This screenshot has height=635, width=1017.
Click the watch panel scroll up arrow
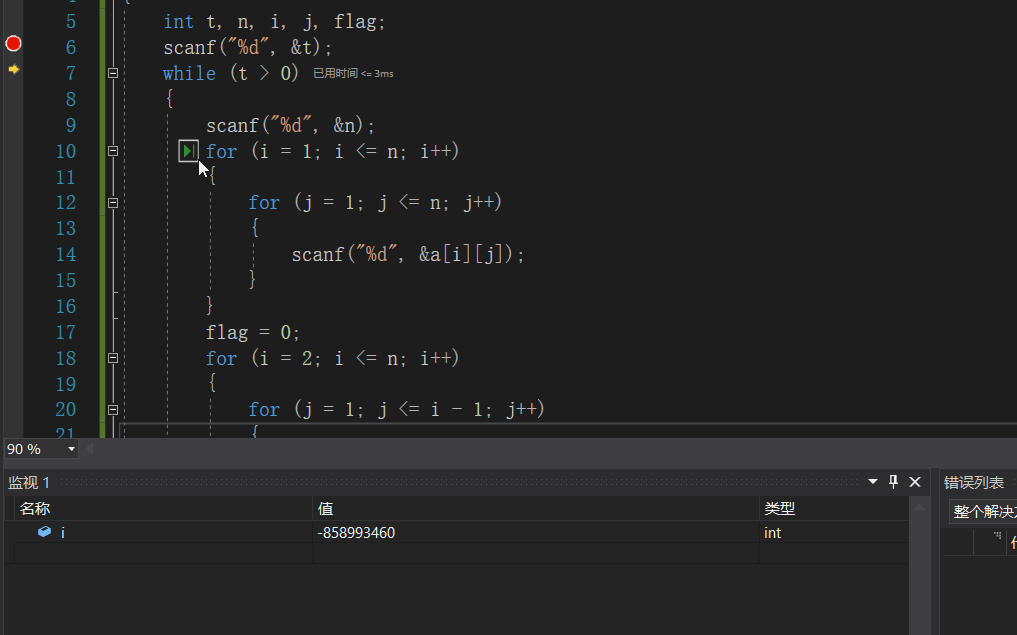[x=919, y=507]
